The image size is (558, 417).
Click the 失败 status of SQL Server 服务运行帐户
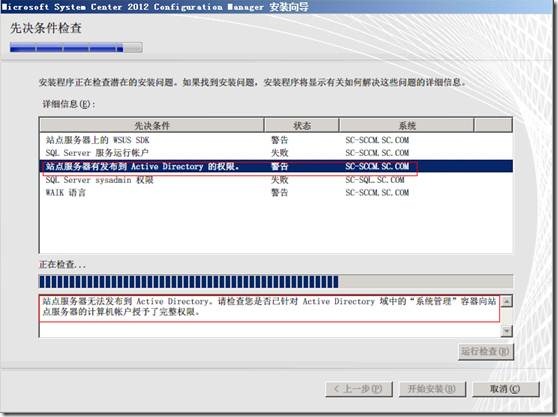click(280, 153)
